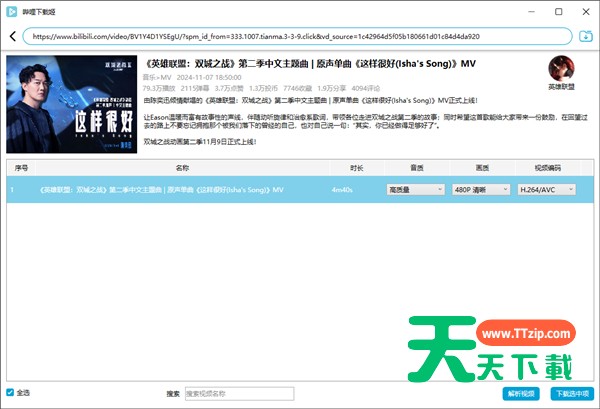Click the 时长 column header
This screenshot has width=600, height=409.
[x=357, y=168]
